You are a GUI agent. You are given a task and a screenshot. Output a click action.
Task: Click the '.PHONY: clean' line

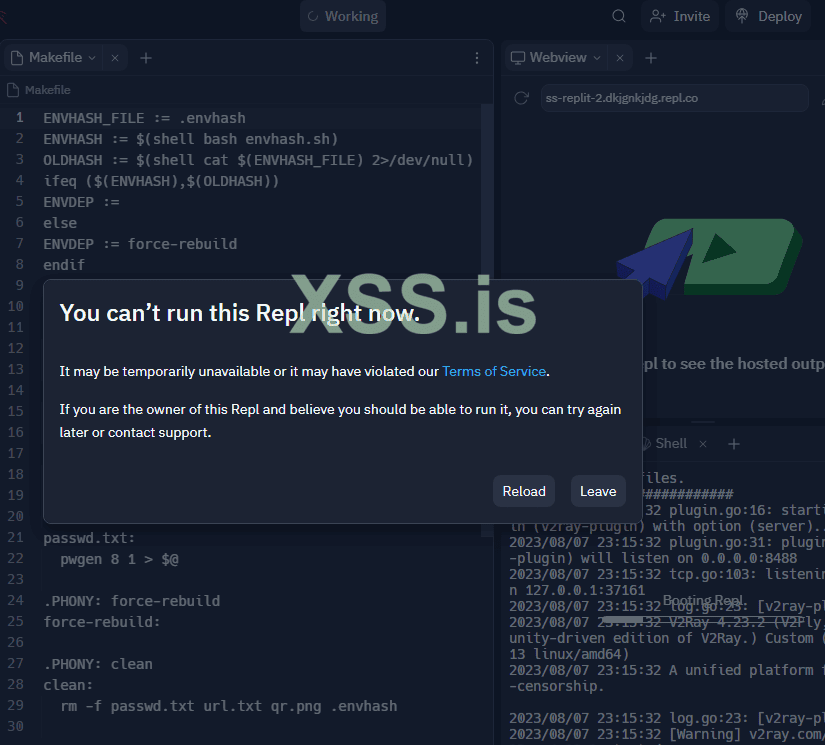click(x=98, y=664)
